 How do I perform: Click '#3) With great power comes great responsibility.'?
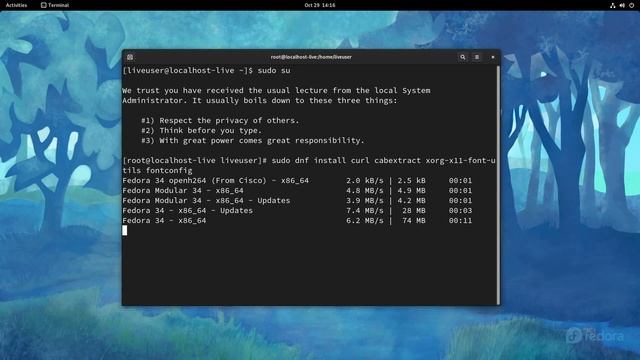tap(253, 140)
